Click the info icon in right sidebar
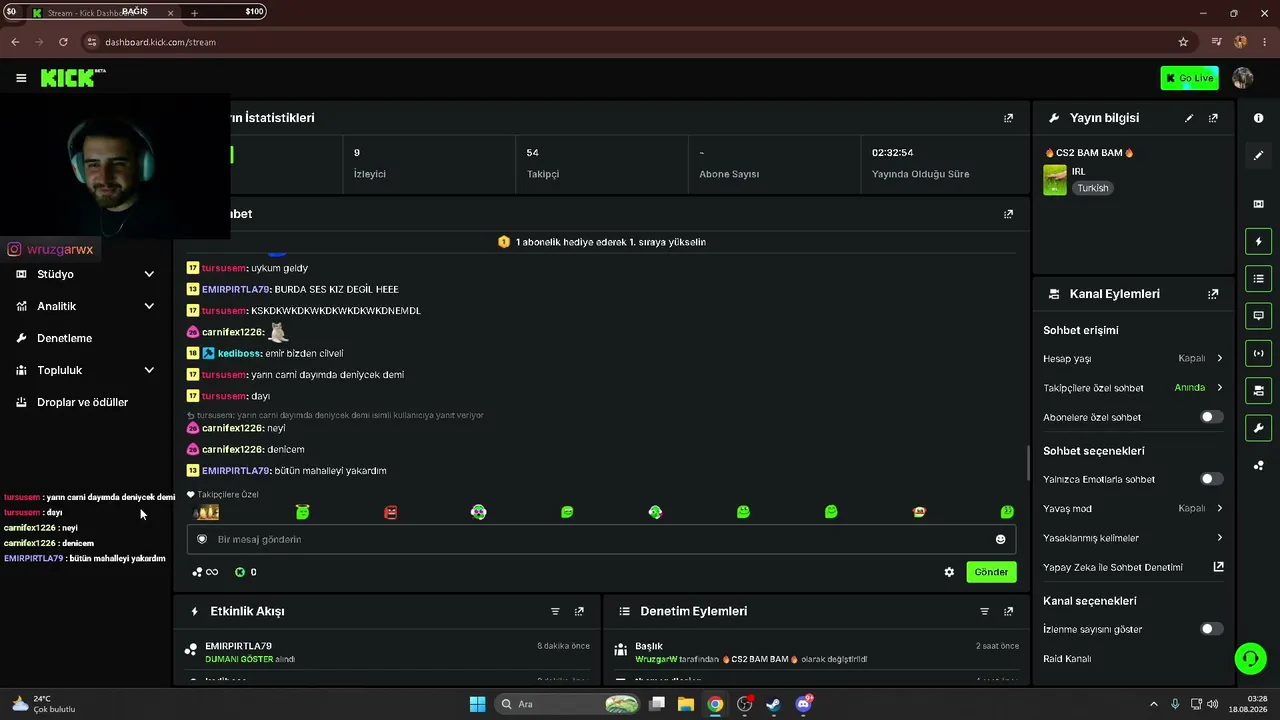 [1258, 118]
